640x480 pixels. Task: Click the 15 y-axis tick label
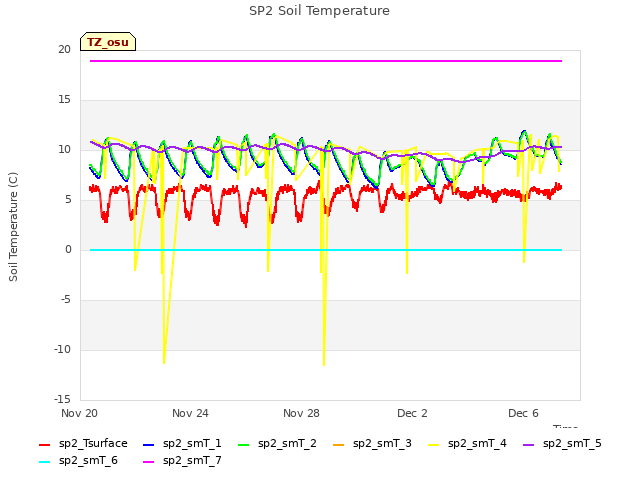pos(64,100)
